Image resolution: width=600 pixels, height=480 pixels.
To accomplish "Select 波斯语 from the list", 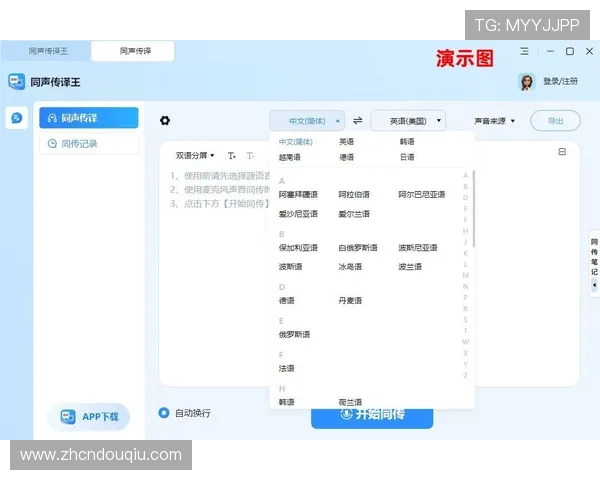I will (x=290, y=266).
